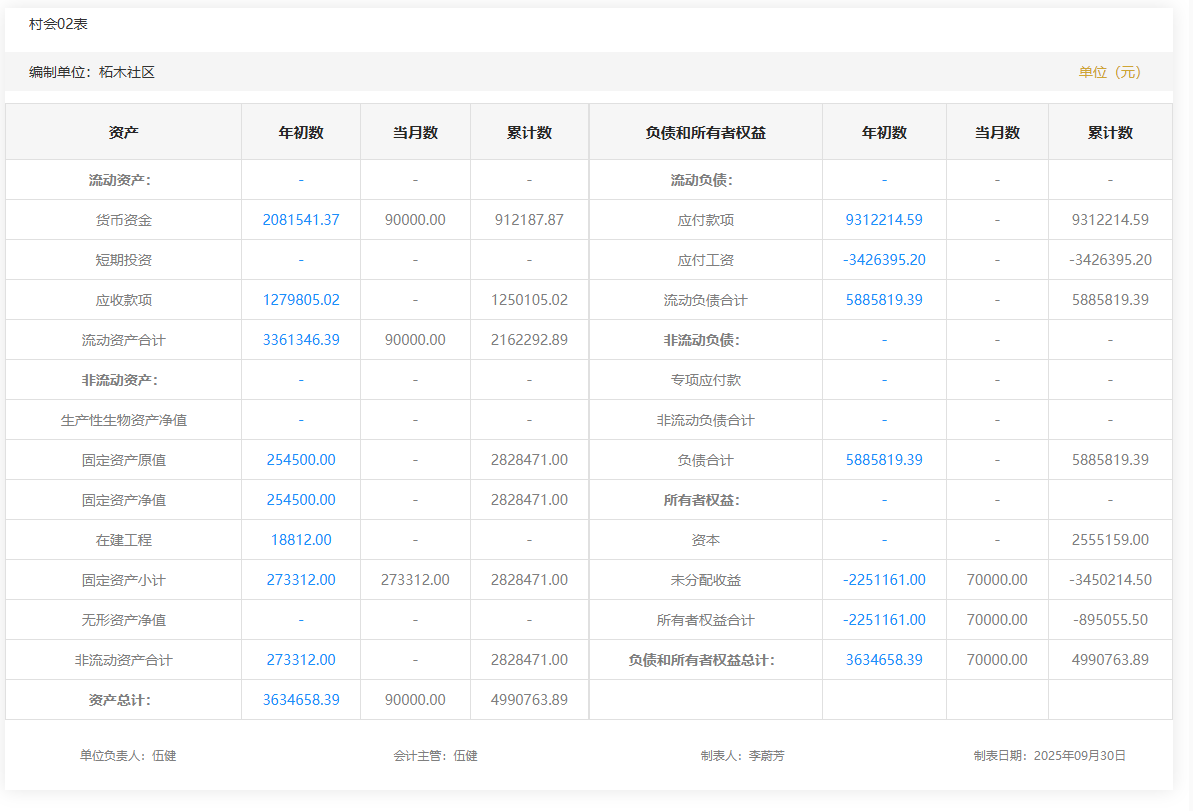Open the 流动资产合计 opening balance 3361346.39

pos(301,340)
